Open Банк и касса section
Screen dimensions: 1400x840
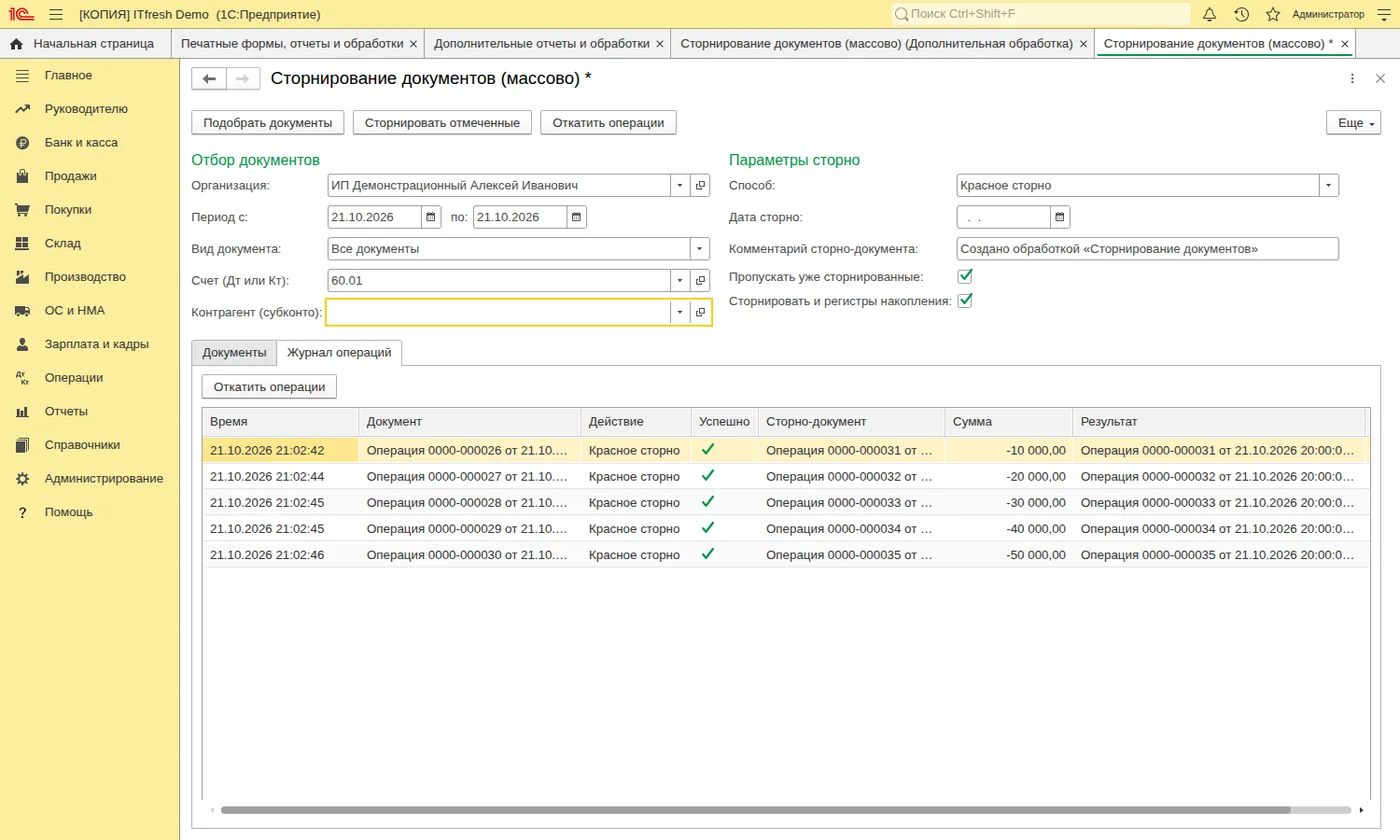(81, 143)
